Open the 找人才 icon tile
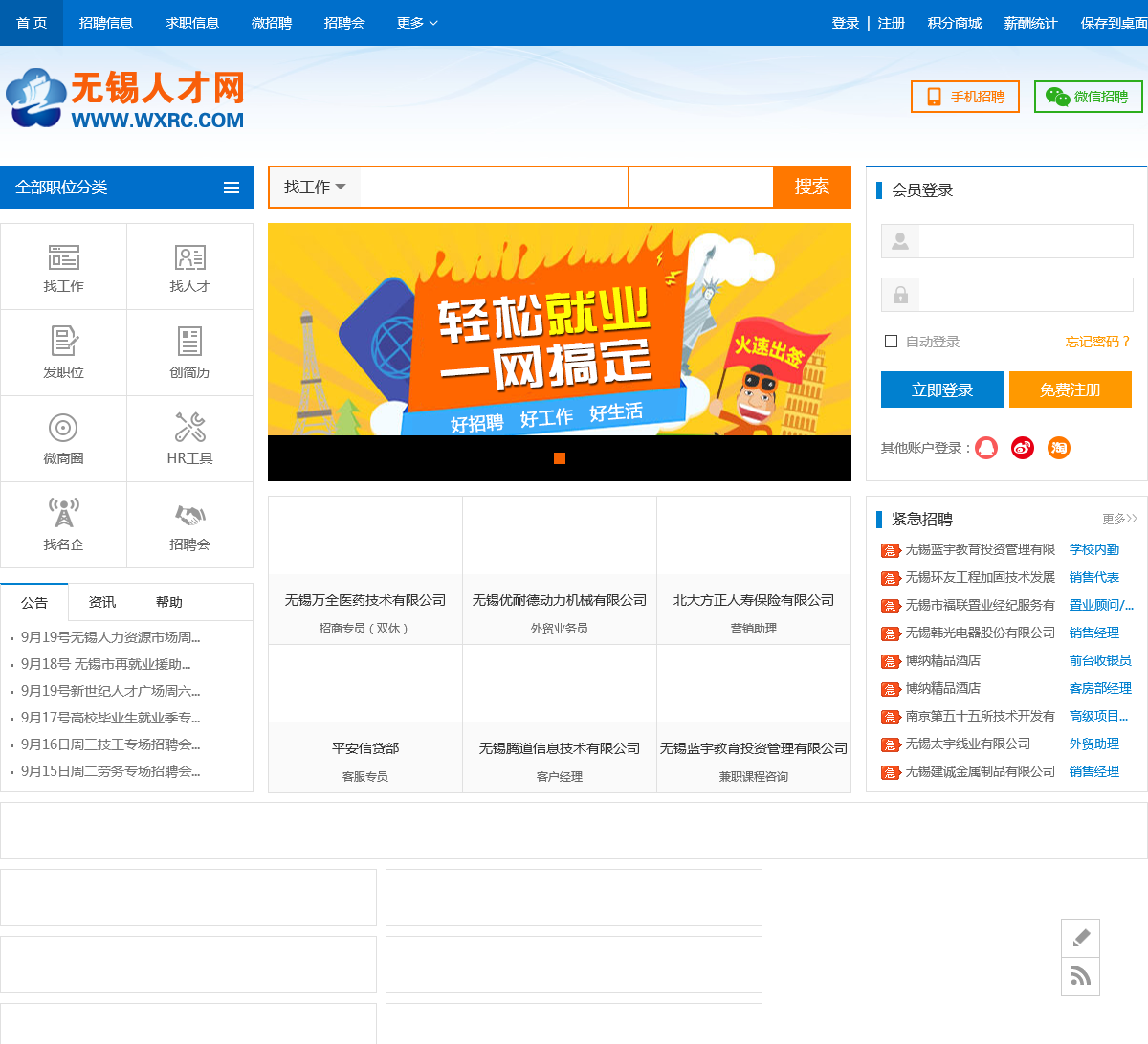 189,267
